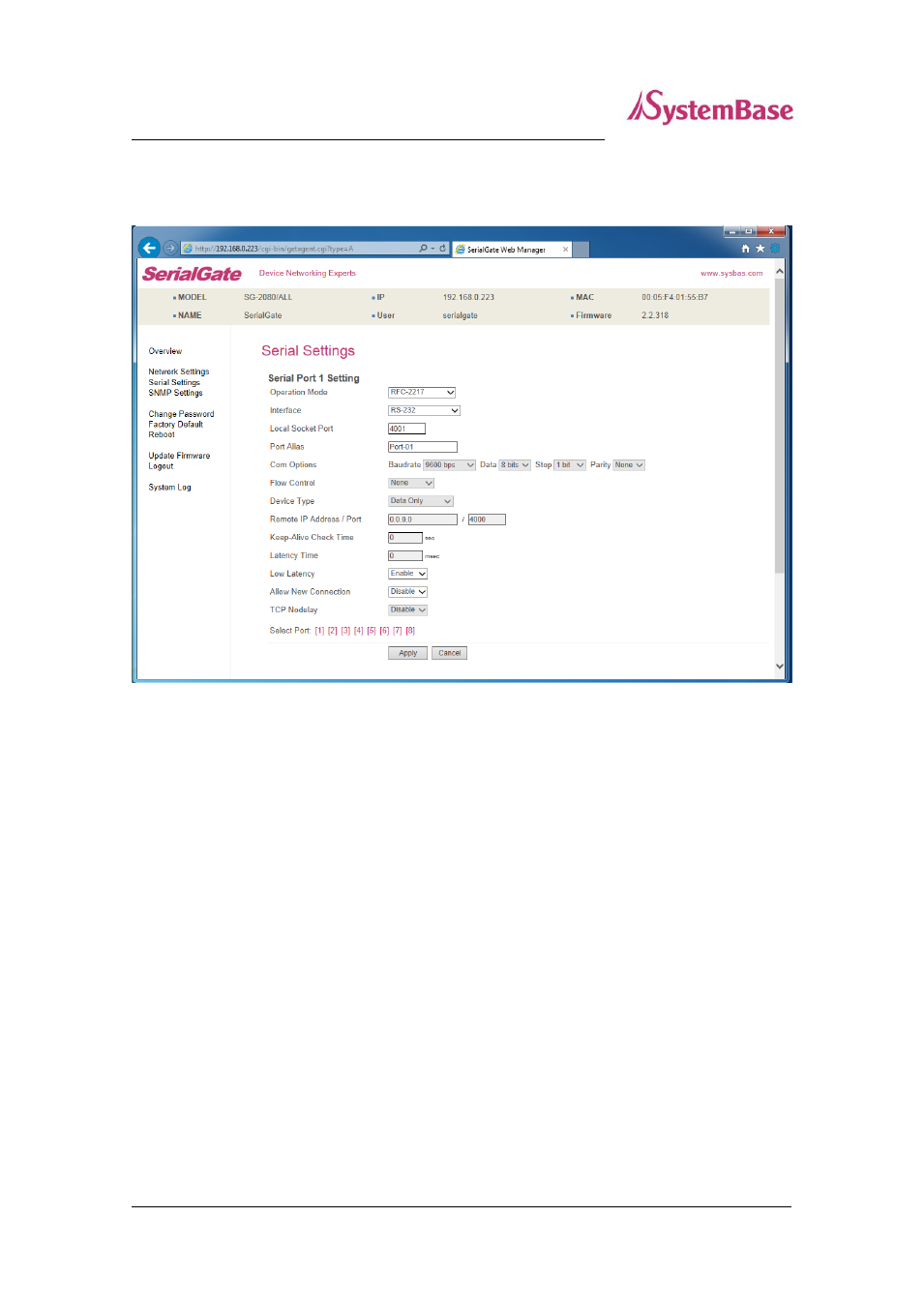Click the remote port 4000 field

click(x=487, y=519)
